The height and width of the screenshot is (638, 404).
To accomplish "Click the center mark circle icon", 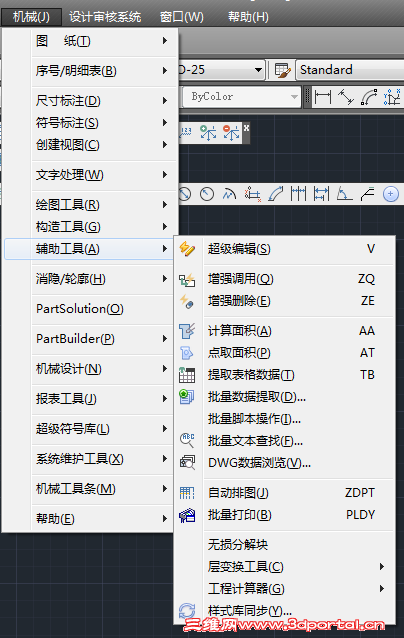I will pyautogui.click(x=391, y=194).
